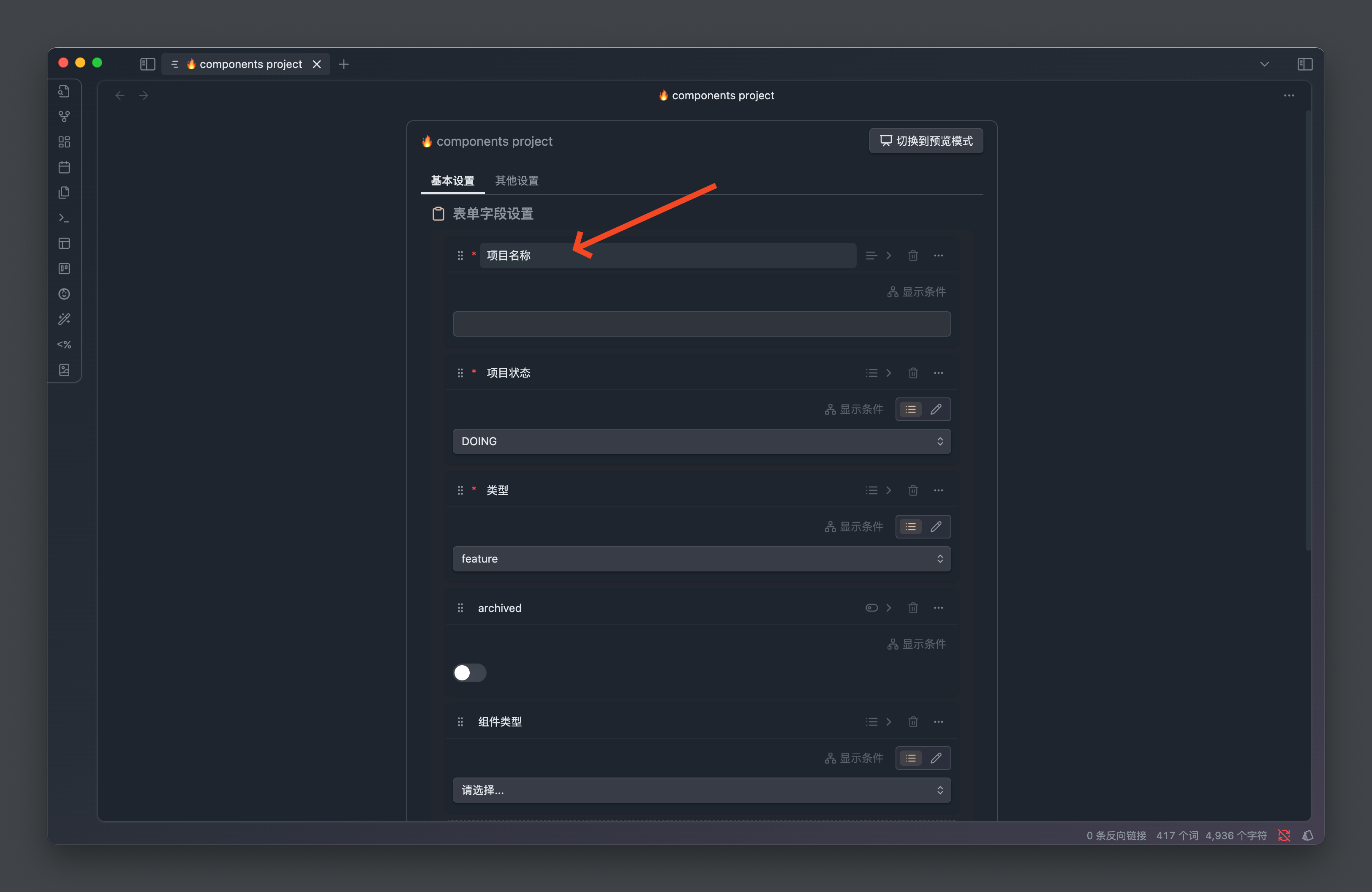Click the Templater <% icon
This screenshot has width=1372, height=892.
(64, 345)
